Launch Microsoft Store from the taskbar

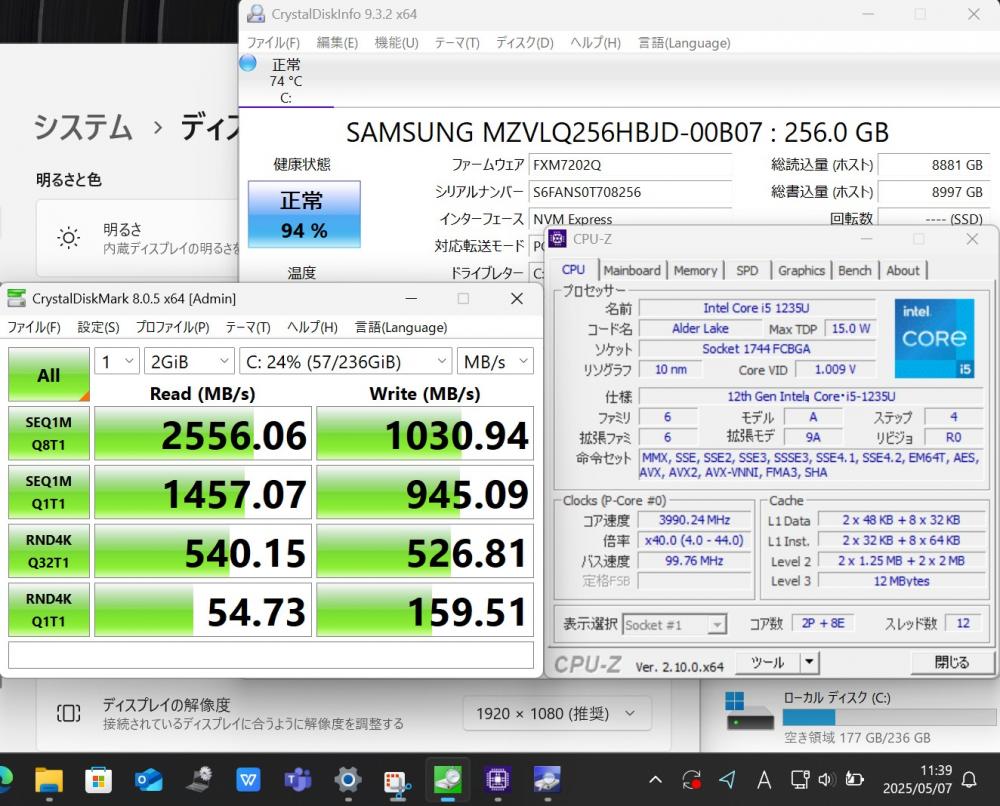[x=98, y=779]
